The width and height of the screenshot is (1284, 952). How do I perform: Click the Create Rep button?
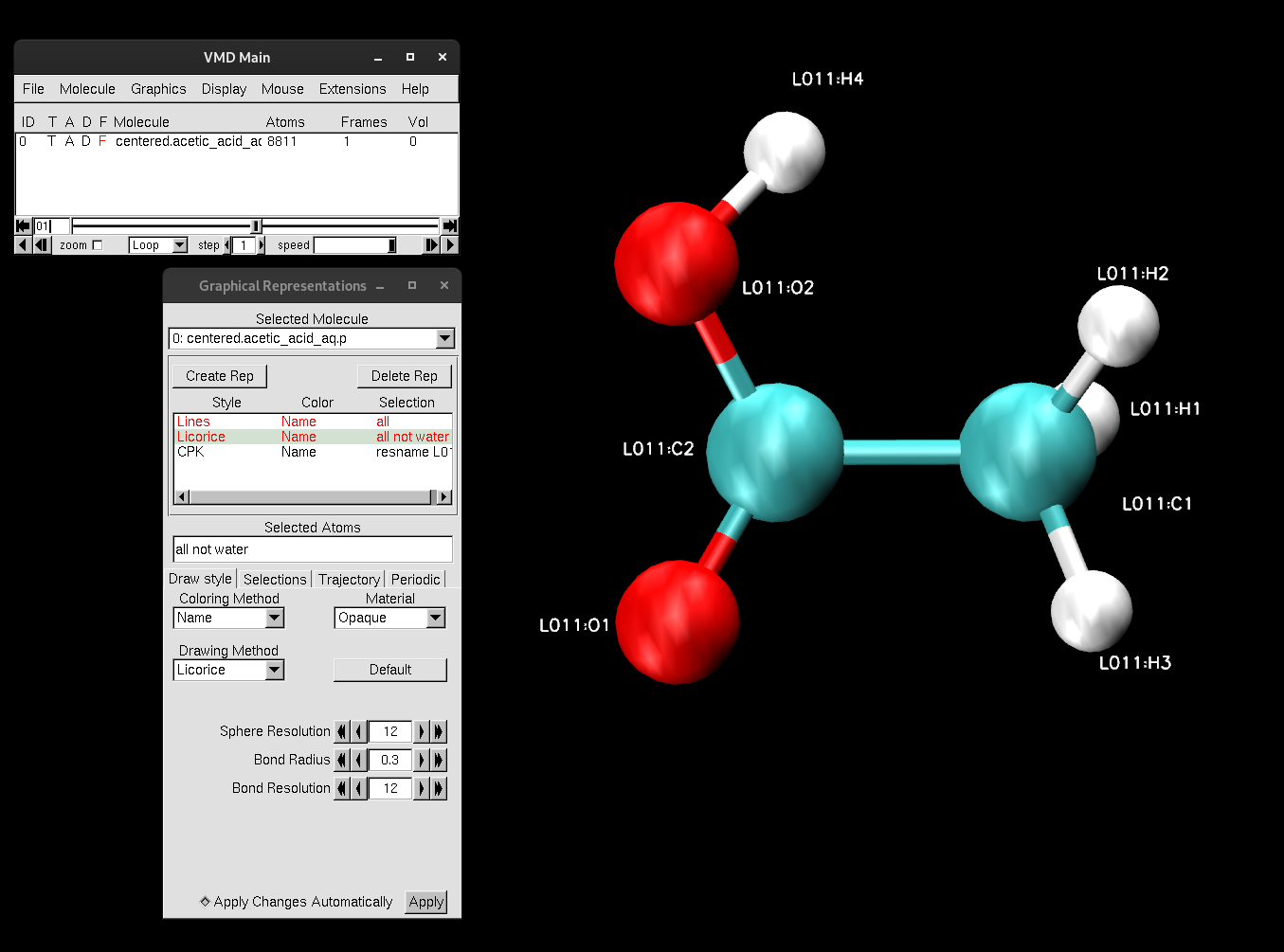point(220,376)
